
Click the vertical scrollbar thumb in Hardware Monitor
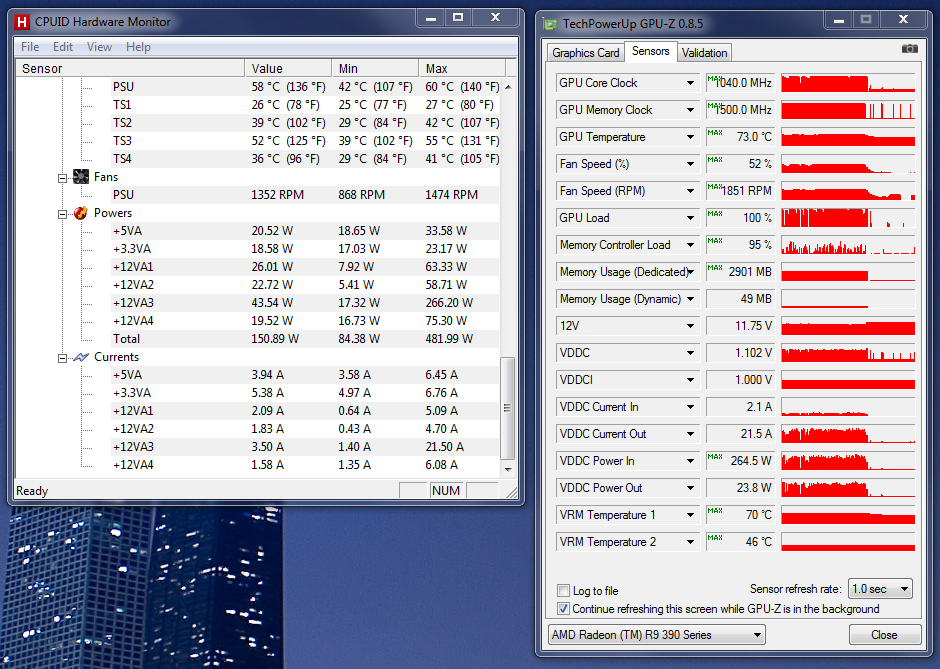pyautogui.click(x=507, y=408)
